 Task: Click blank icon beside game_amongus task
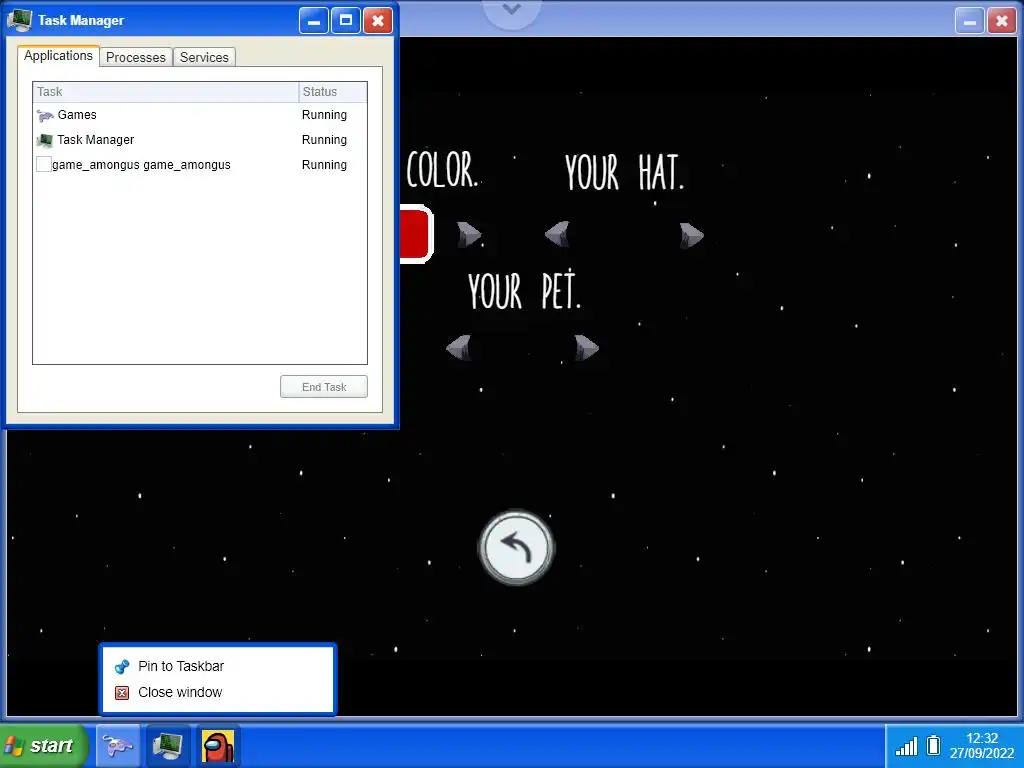[x=43, y=165]
